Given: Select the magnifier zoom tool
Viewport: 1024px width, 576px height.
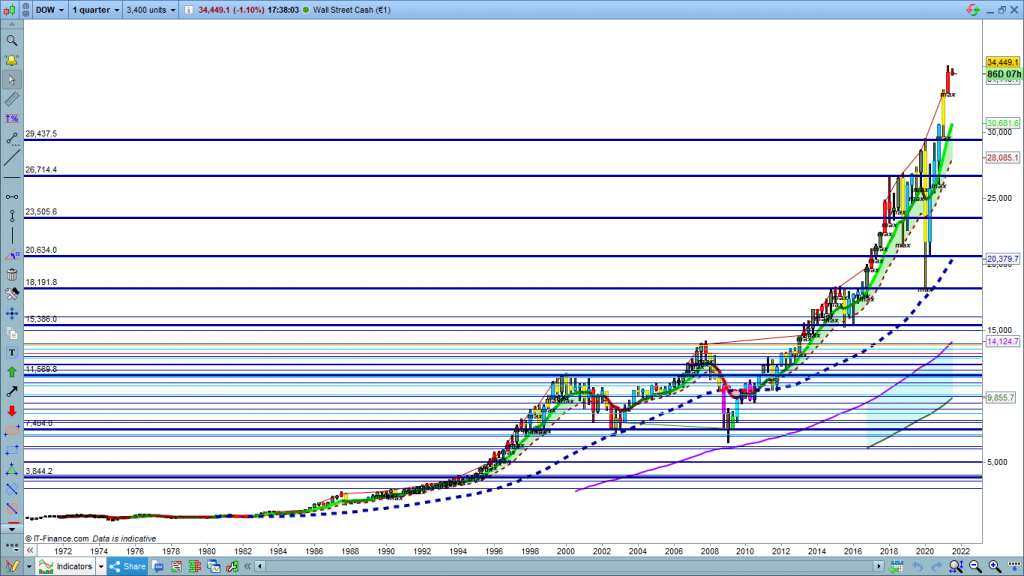Looking at the screenshot, I should point(12,41).
